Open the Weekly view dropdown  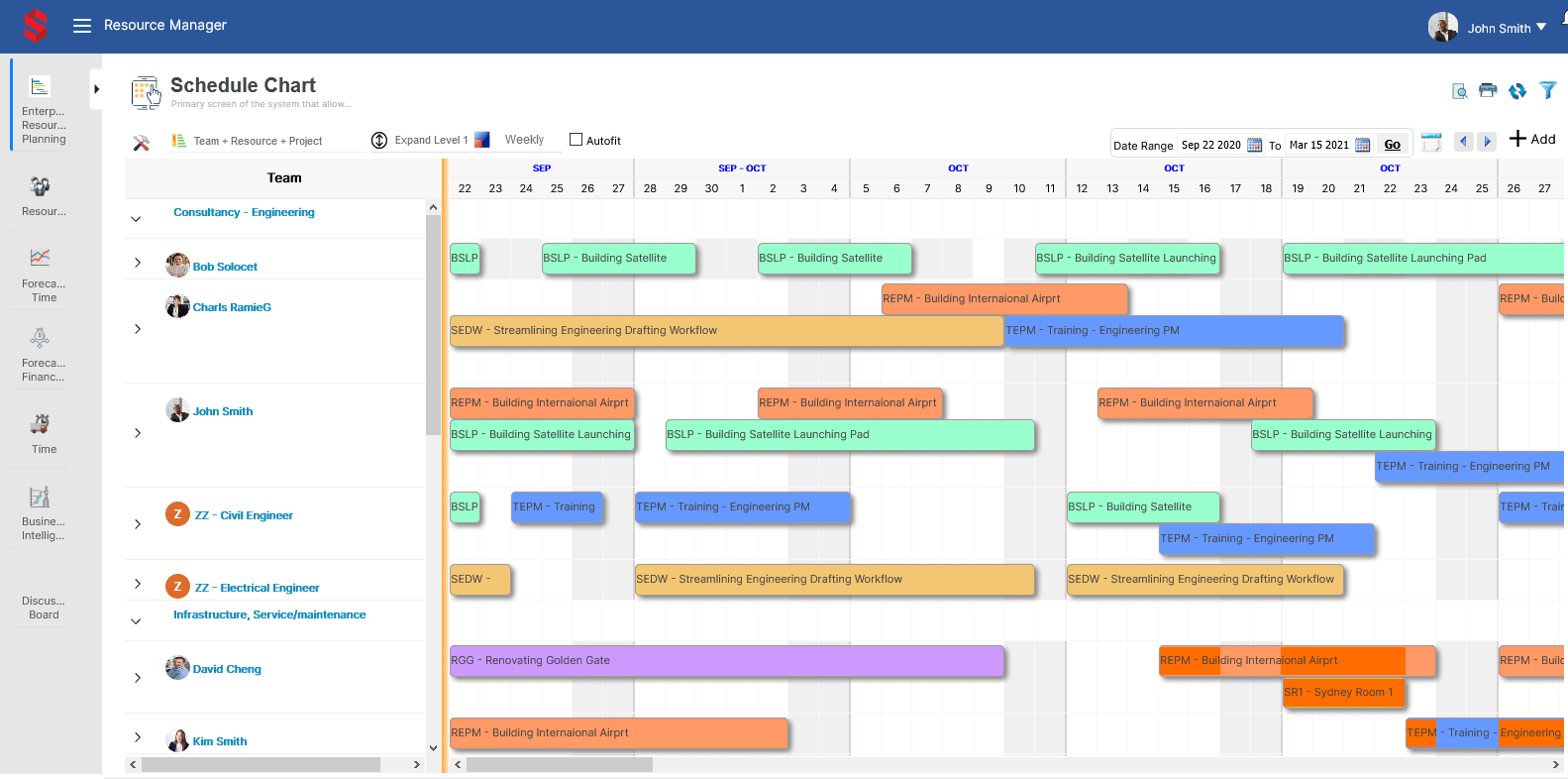[524, 140]
